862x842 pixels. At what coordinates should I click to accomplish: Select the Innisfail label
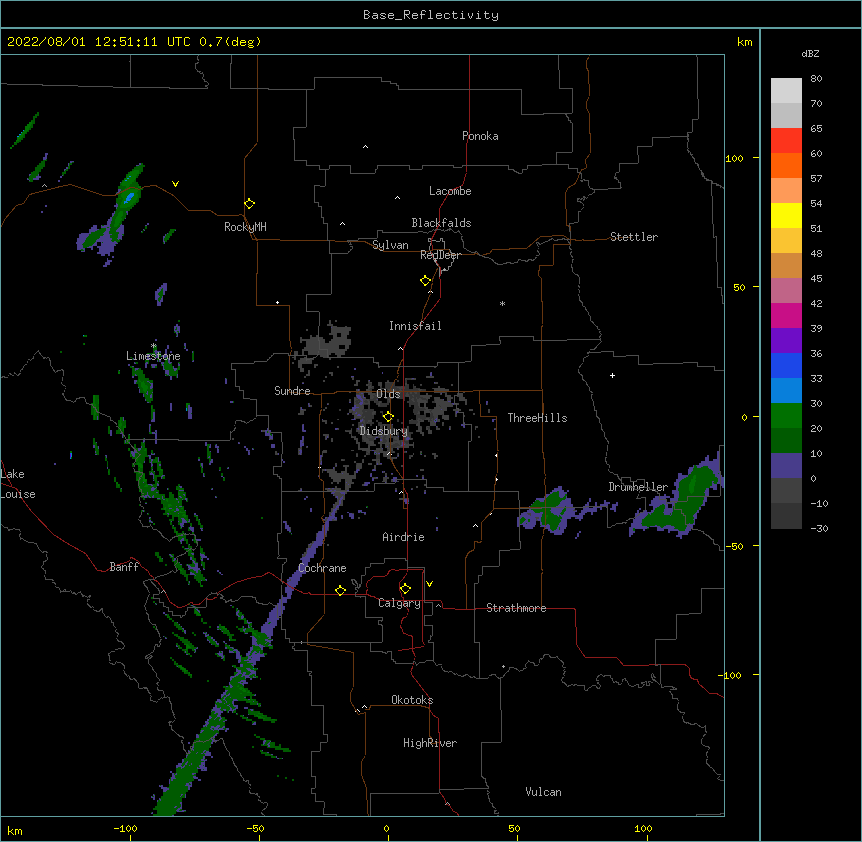tap(415, 326)
